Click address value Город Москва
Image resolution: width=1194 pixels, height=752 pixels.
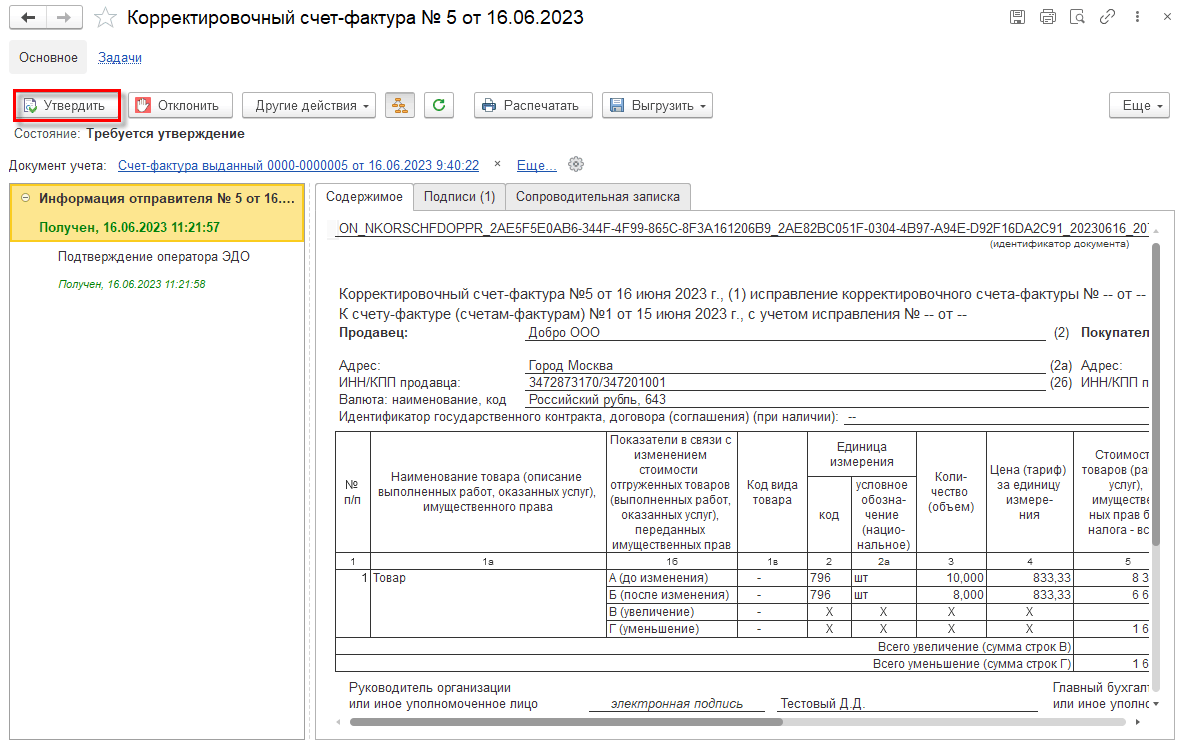click(x=570, y=365)
